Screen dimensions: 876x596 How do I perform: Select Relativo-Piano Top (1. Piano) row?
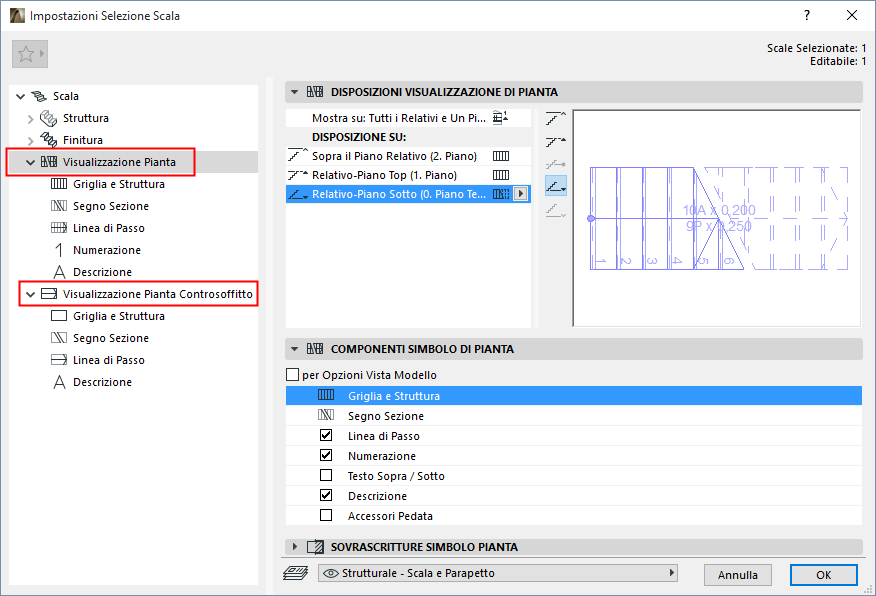[x=408, y=175]
